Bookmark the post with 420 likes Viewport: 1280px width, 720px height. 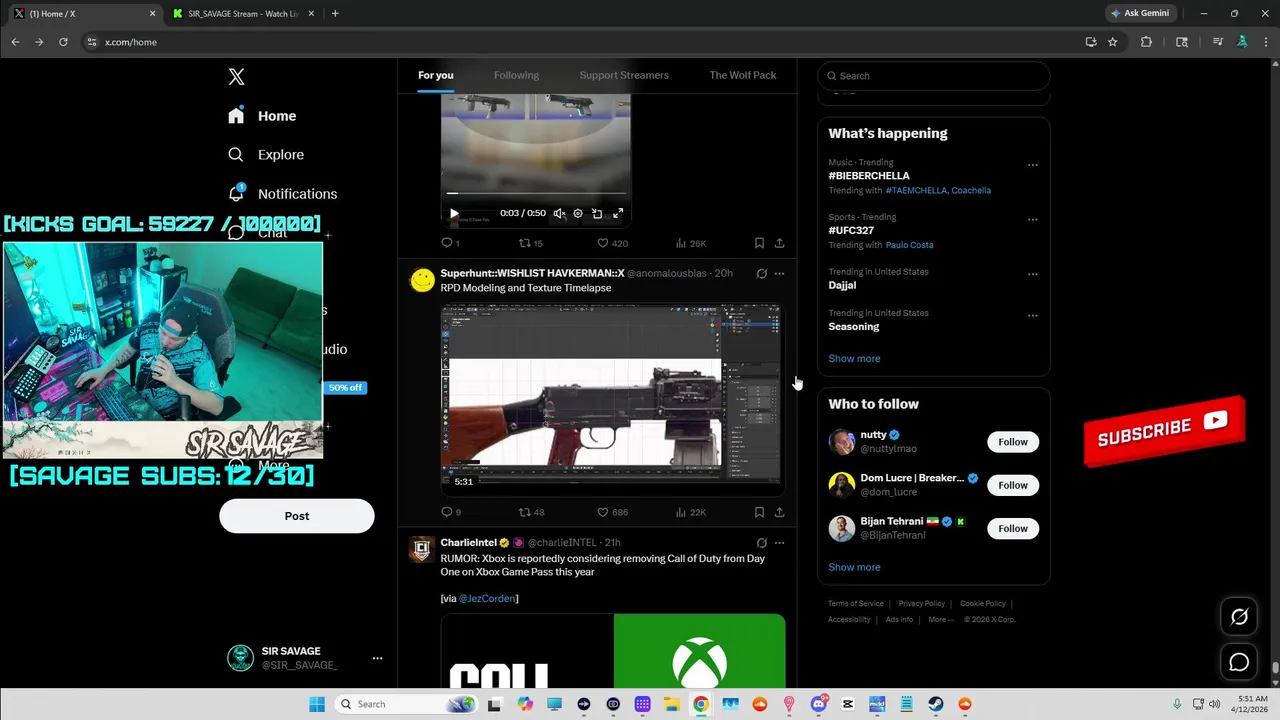point(759,243)
